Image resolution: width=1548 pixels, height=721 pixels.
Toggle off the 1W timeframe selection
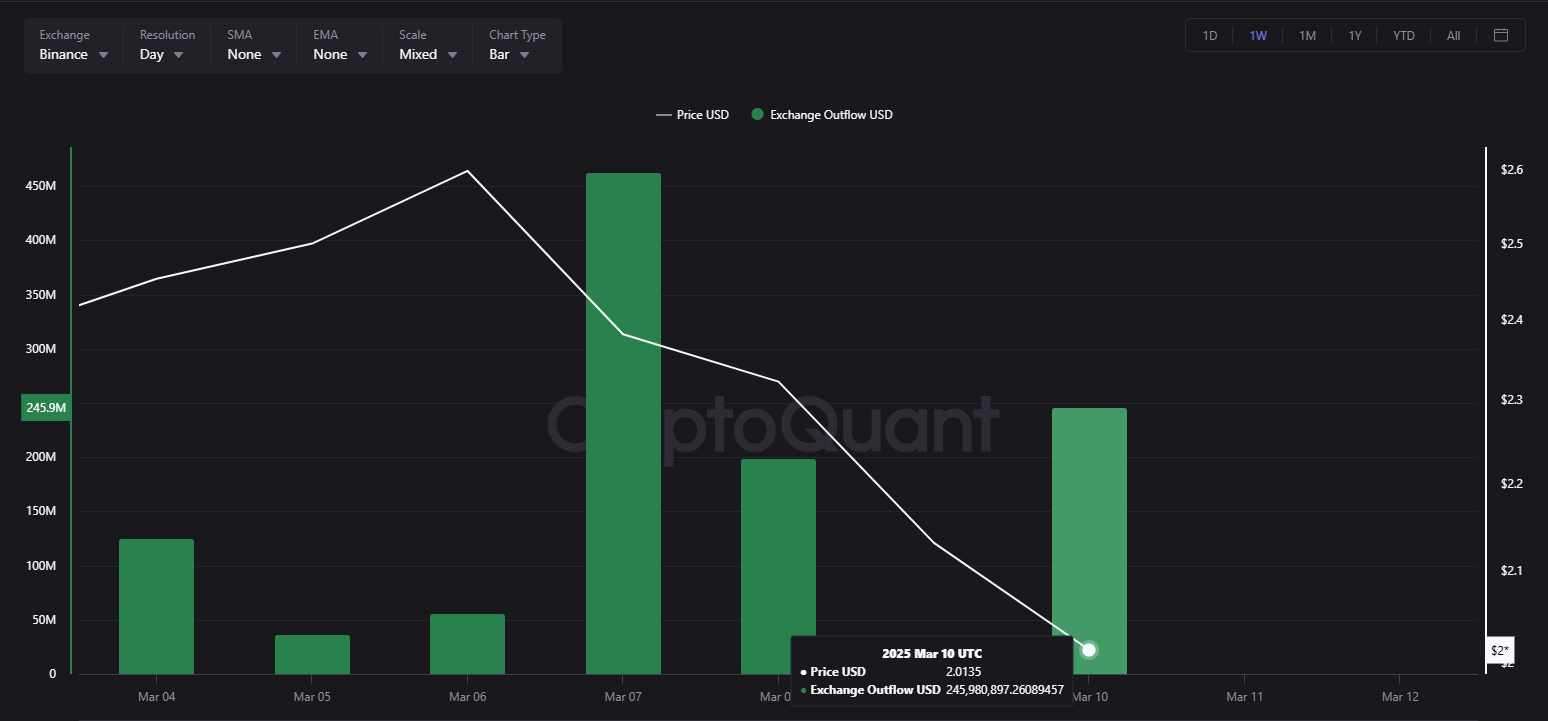tap(1257, 35)
